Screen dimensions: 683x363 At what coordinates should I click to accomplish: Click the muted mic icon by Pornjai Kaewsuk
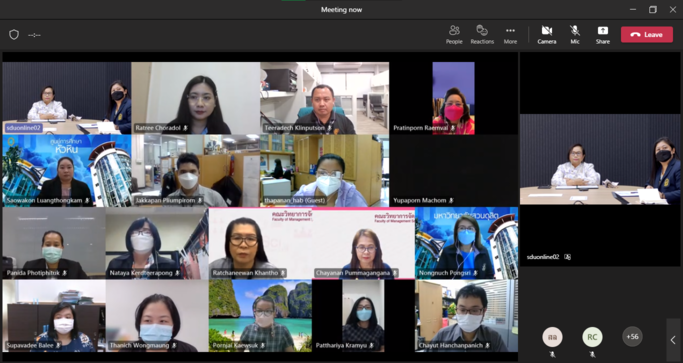point(262,346)
